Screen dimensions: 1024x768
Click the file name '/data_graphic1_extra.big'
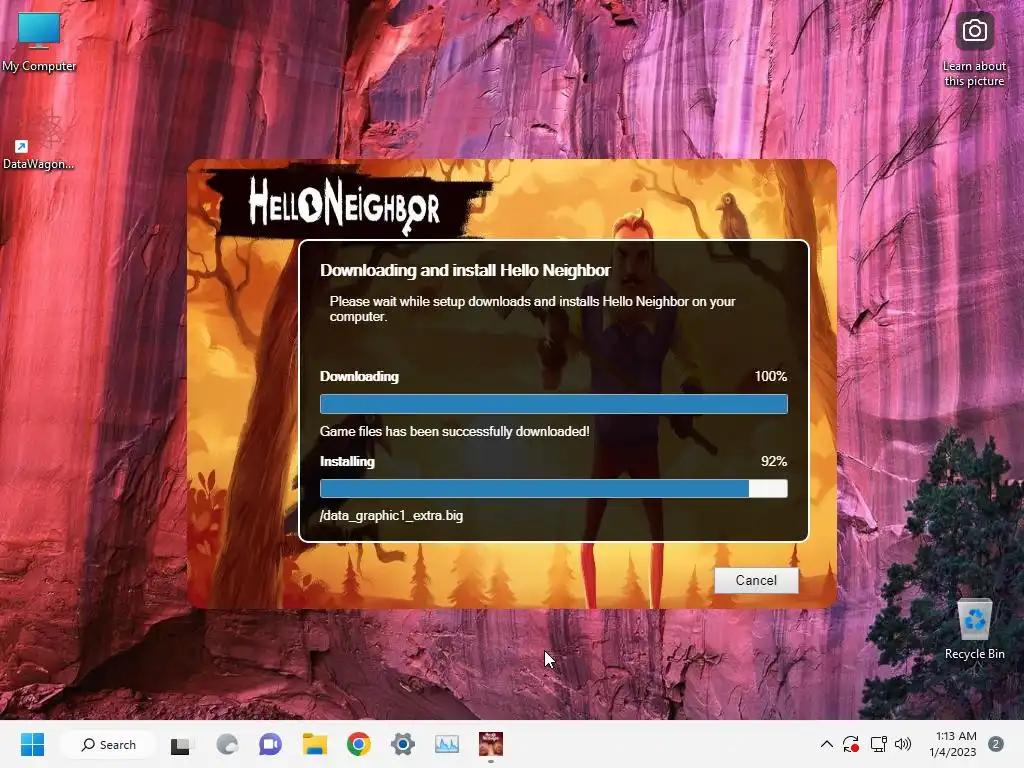coord(391,515)
